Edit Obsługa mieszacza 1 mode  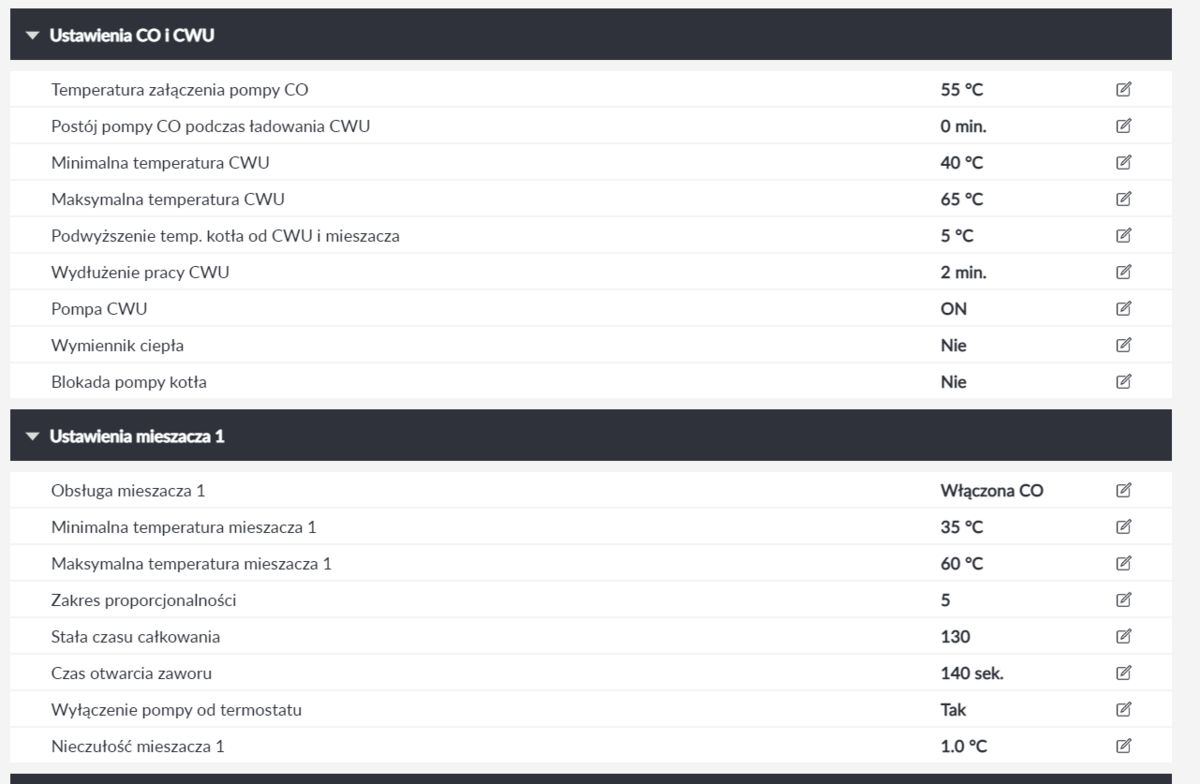[x=1123, y=491]
